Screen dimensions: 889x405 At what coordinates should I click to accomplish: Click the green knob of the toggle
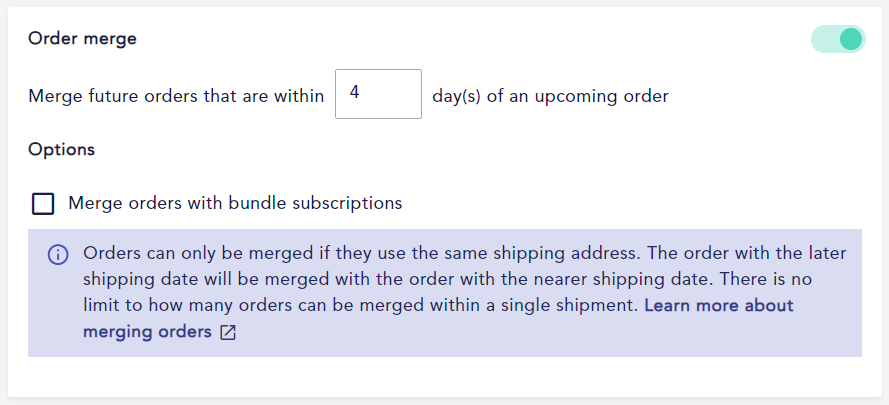click(x=850, y=39)
